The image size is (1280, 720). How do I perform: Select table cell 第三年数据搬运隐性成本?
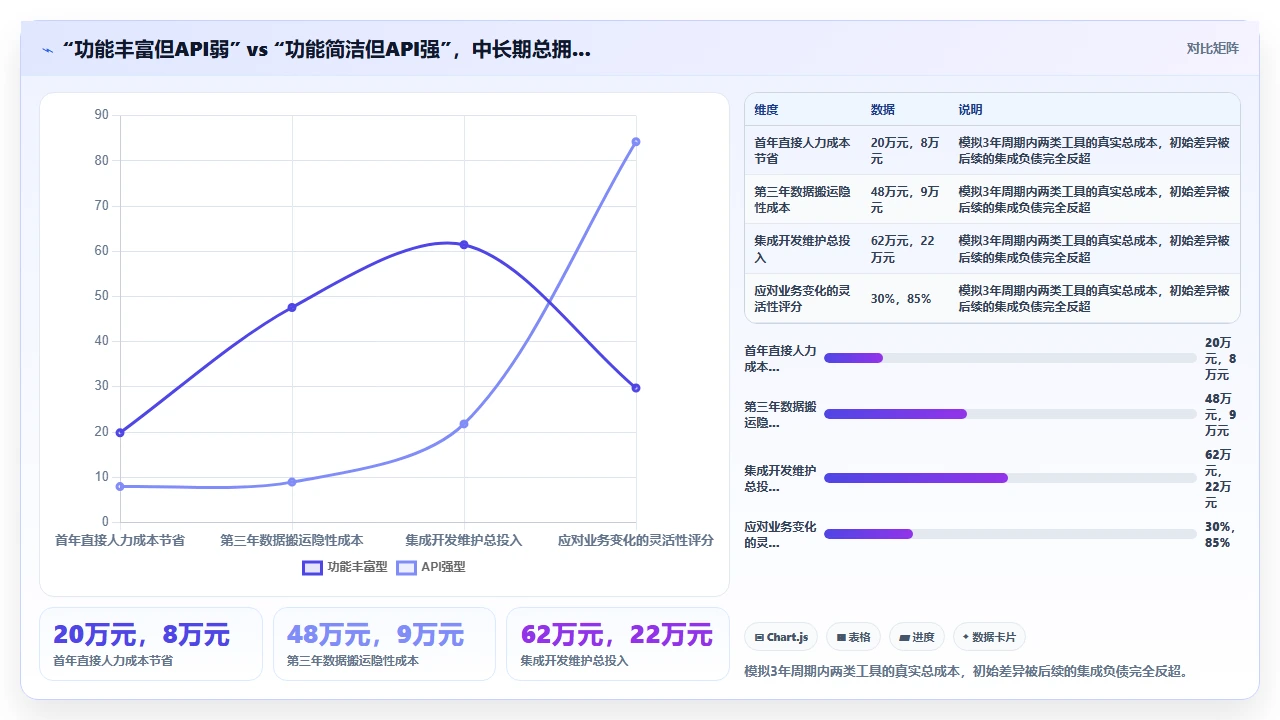[802, 200]
